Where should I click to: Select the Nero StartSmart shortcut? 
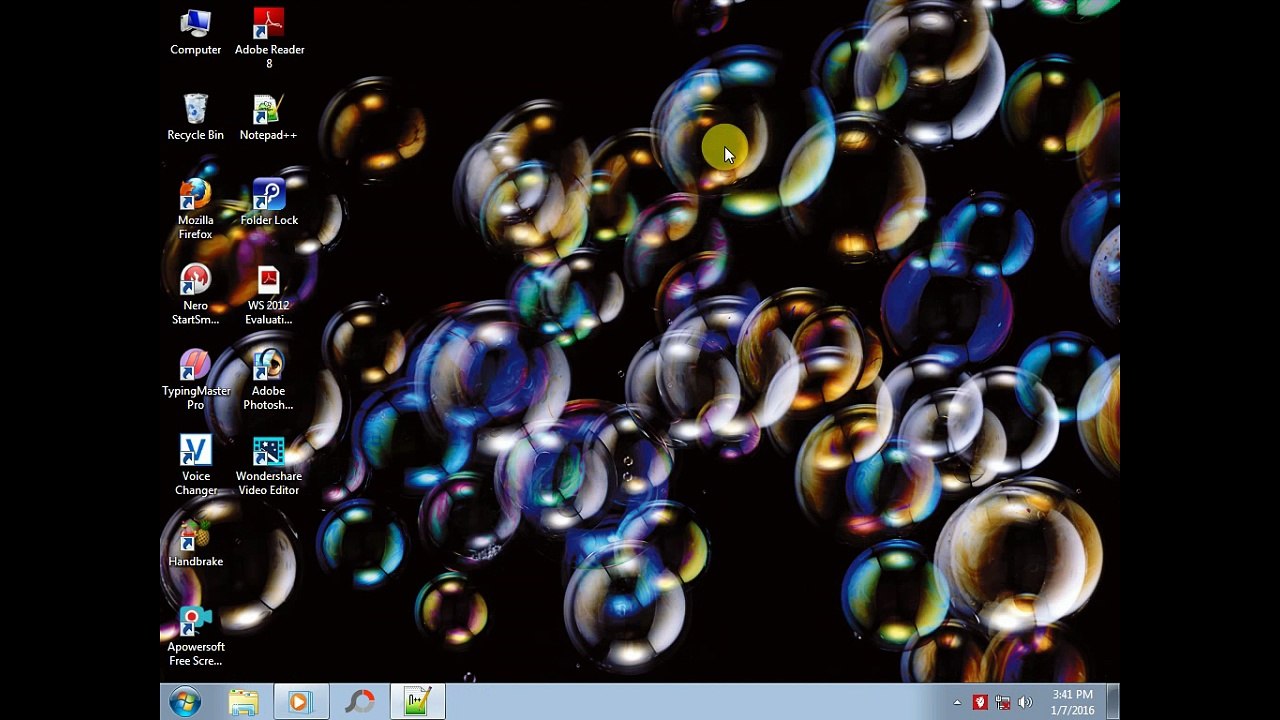[x=195, y=294]
